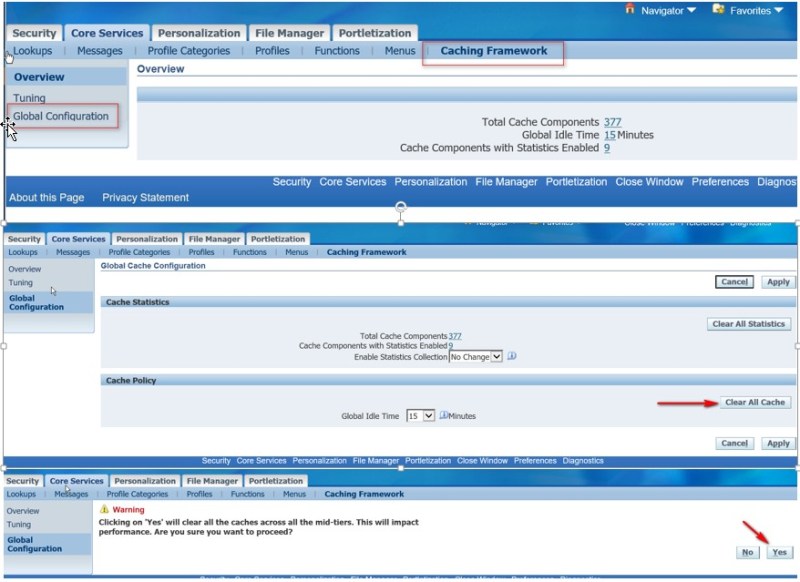Open the Global Idle Time minutes dropdown

420,415
